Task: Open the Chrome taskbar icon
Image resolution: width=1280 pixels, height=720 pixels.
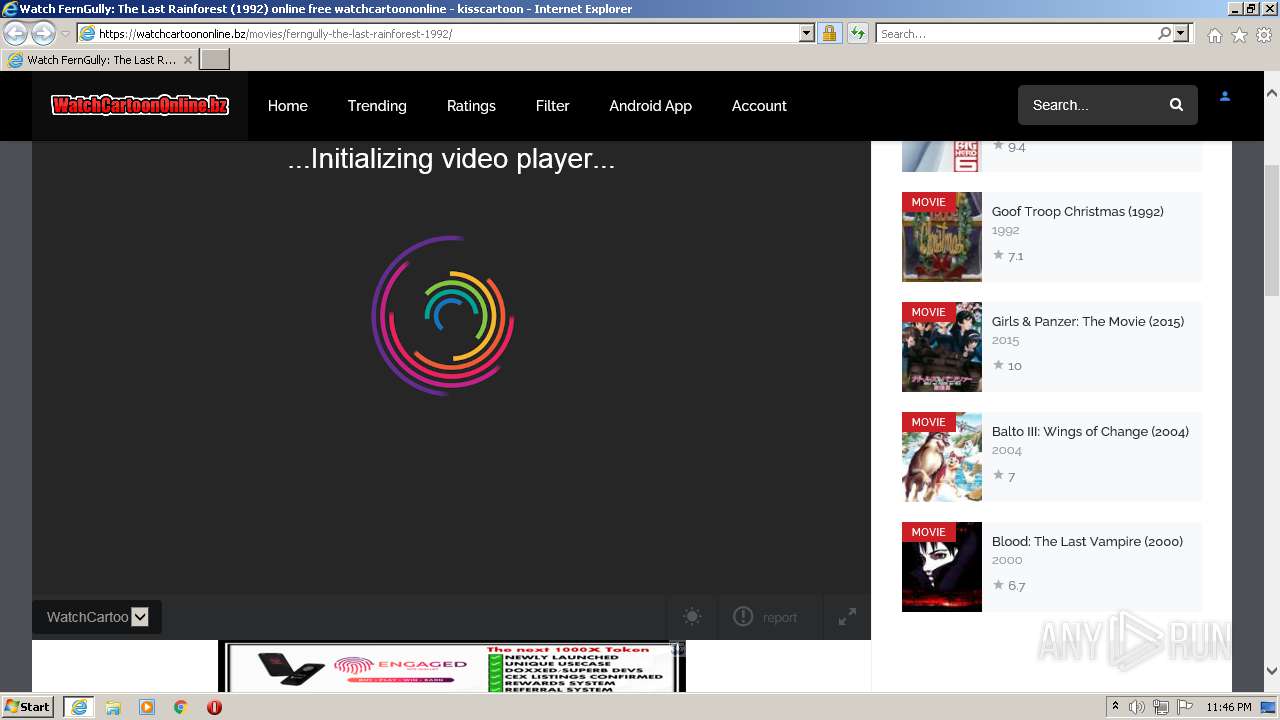Action: 180,707
